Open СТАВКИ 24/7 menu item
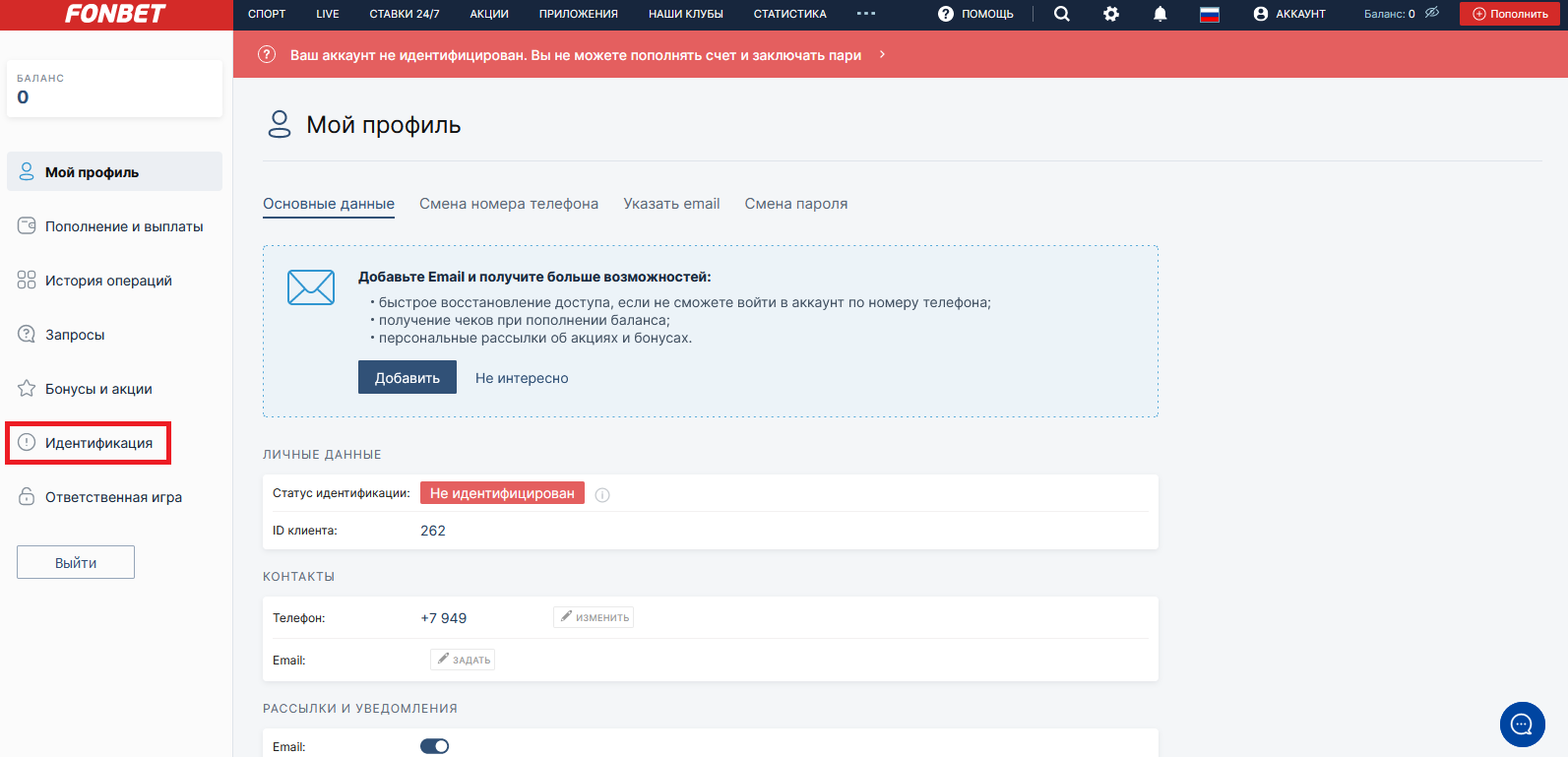Image resolution: width=1568 pixels, height=757 pixels. 405,14
